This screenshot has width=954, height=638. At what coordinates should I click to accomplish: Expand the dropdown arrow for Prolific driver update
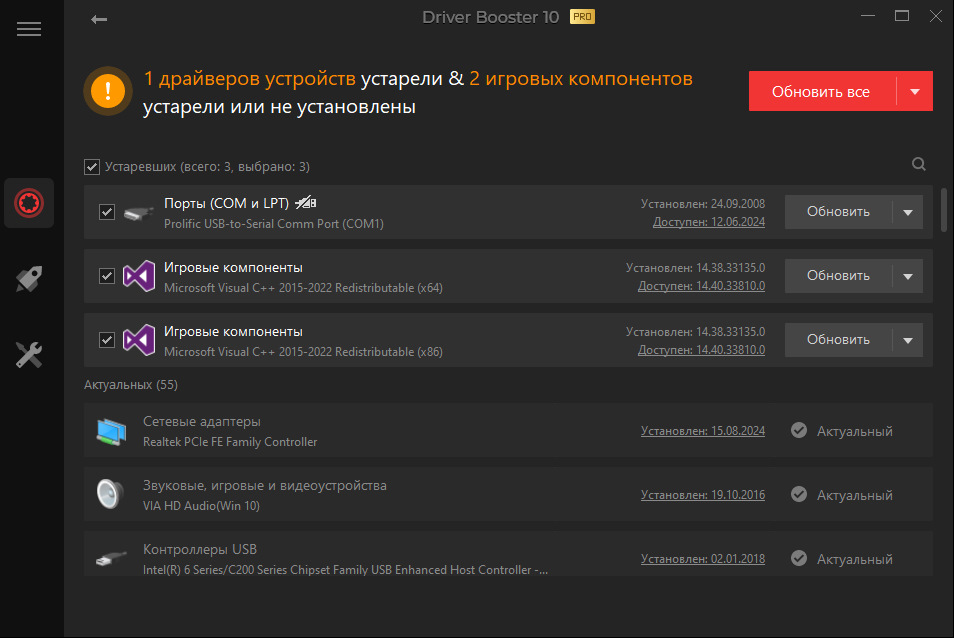tap(908, 212)
